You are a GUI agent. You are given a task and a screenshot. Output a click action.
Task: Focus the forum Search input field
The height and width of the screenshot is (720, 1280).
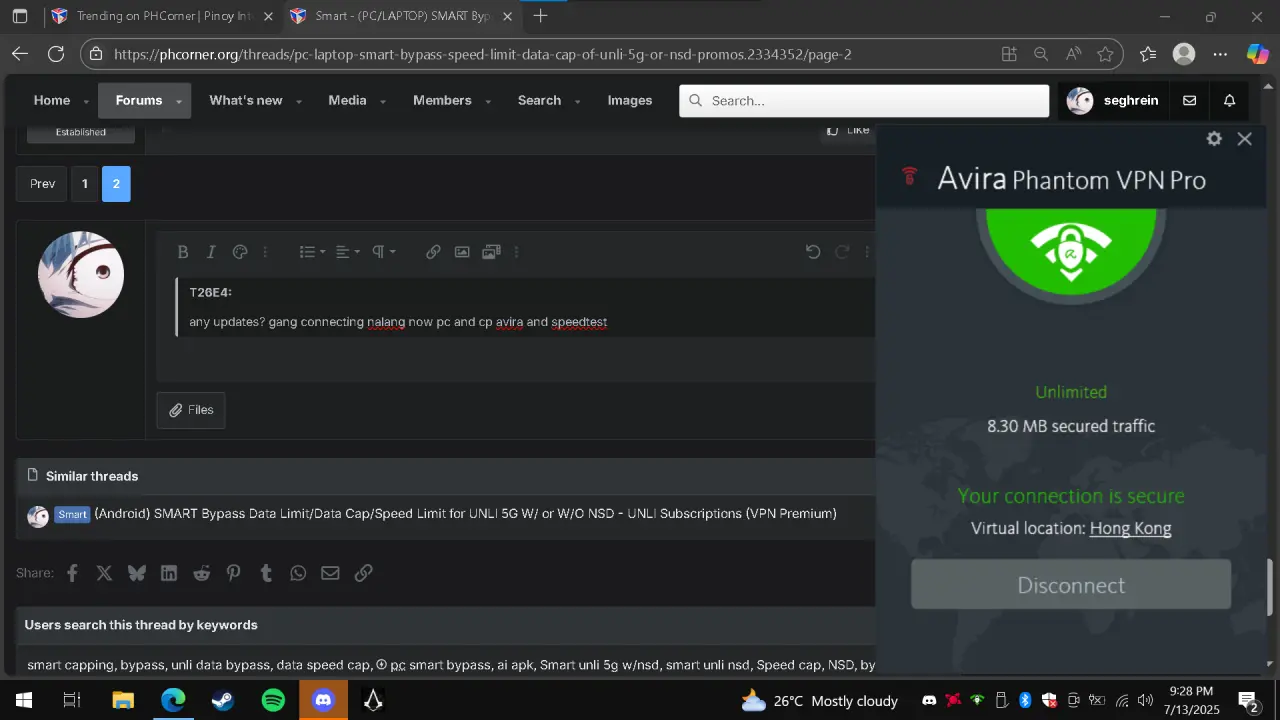[864, 100]
